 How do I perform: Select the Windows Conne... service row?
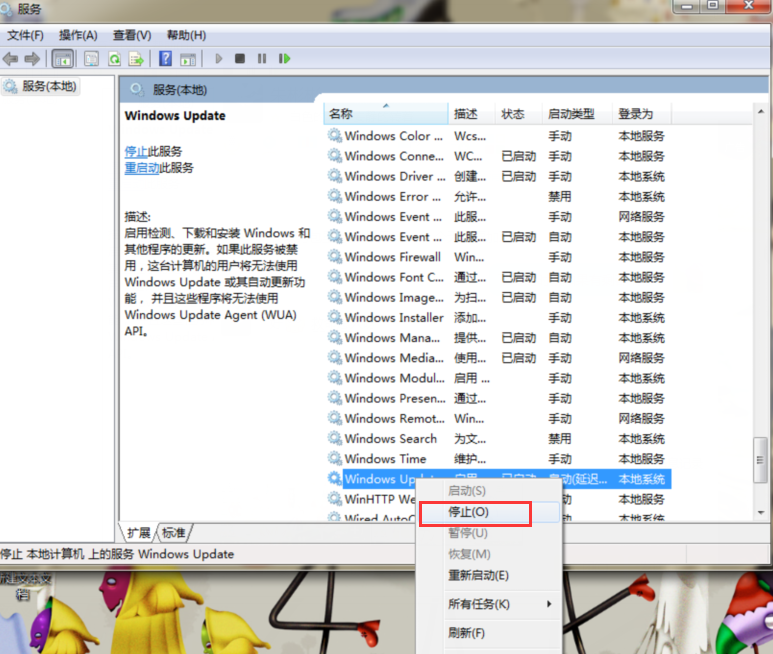pyautogui.click(x=497, y=156)
